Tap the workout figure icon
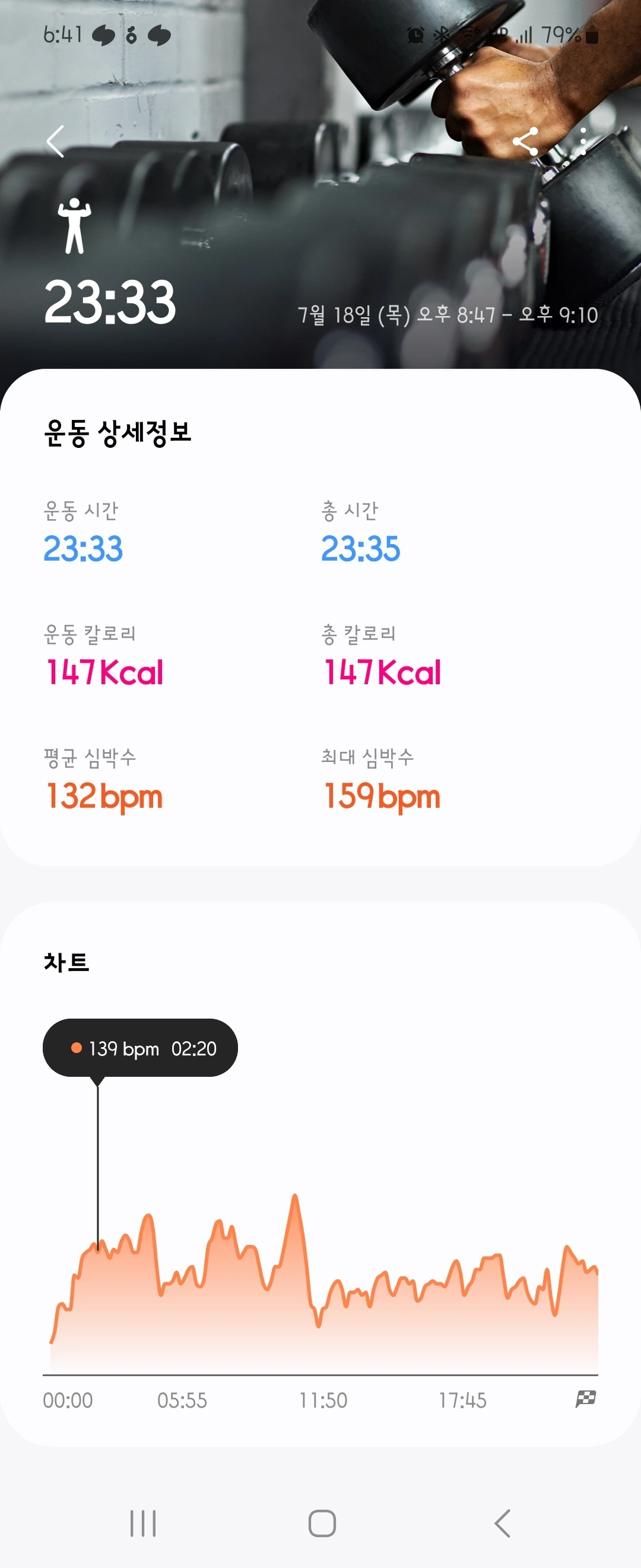This screenshot has width=641, height=1568. coord(74,226)
